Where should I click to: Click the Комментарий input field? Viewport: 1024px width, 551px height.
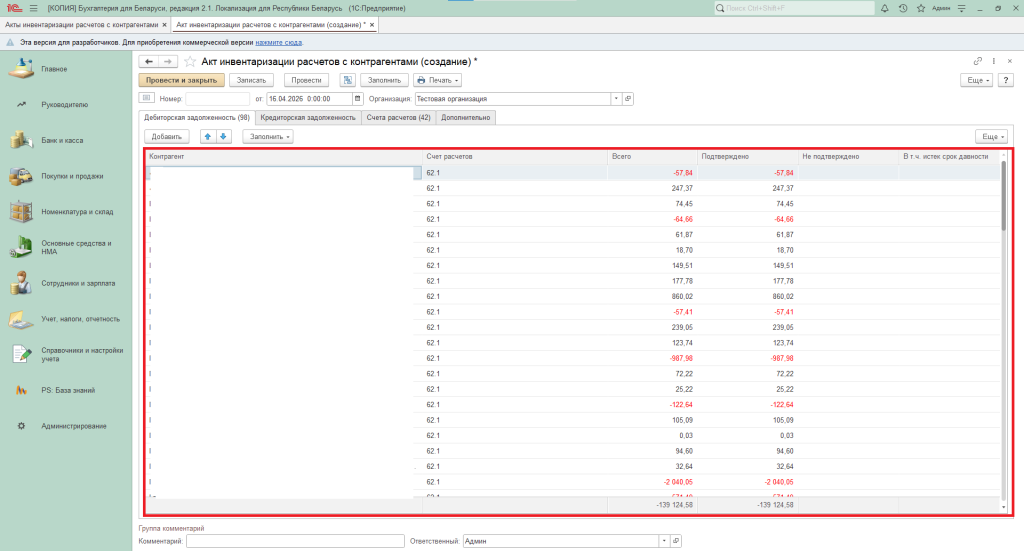294,541
